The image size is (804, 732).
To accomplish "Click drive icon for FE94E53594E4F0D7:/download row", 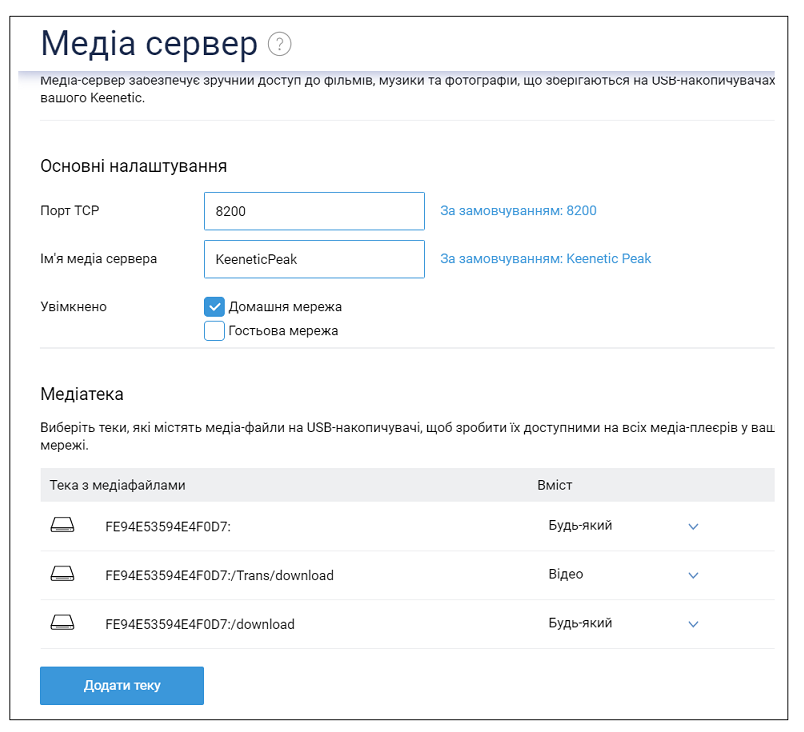I will [62, 622].
